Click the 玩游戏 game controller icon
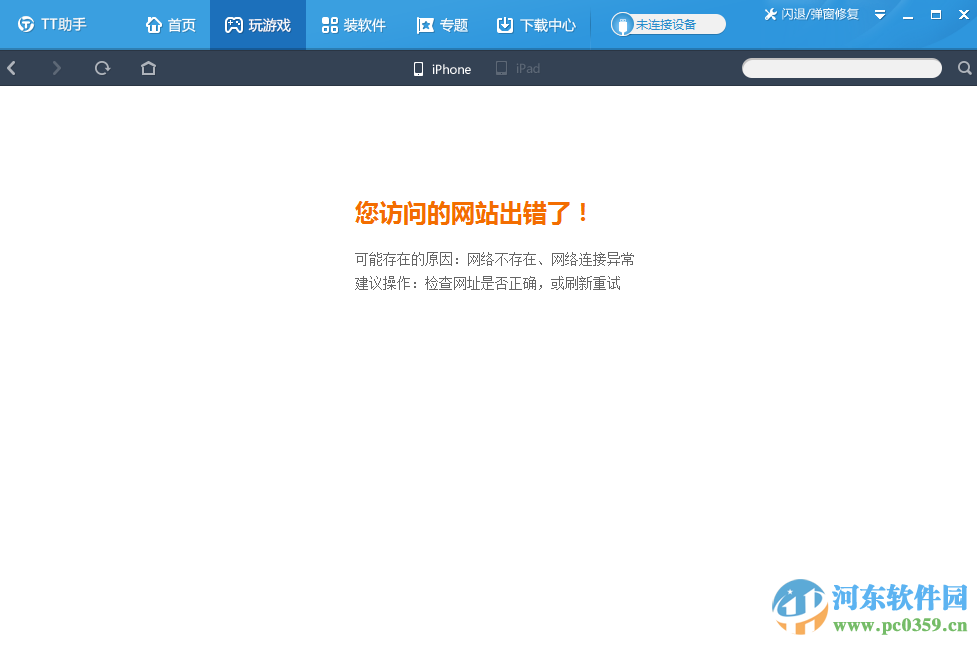This screenshot has height=650, width=977. click(234, 24)
